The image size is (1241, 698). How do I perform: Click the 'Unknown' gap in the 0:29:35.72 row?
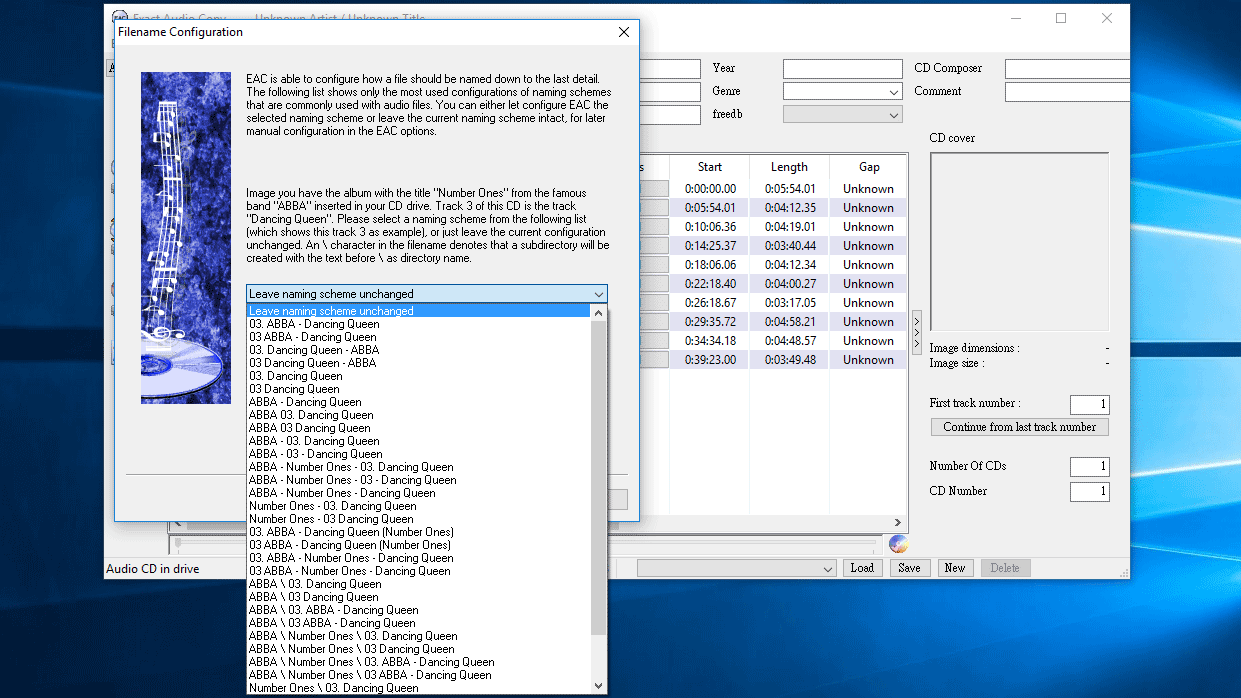pos(868,322)
